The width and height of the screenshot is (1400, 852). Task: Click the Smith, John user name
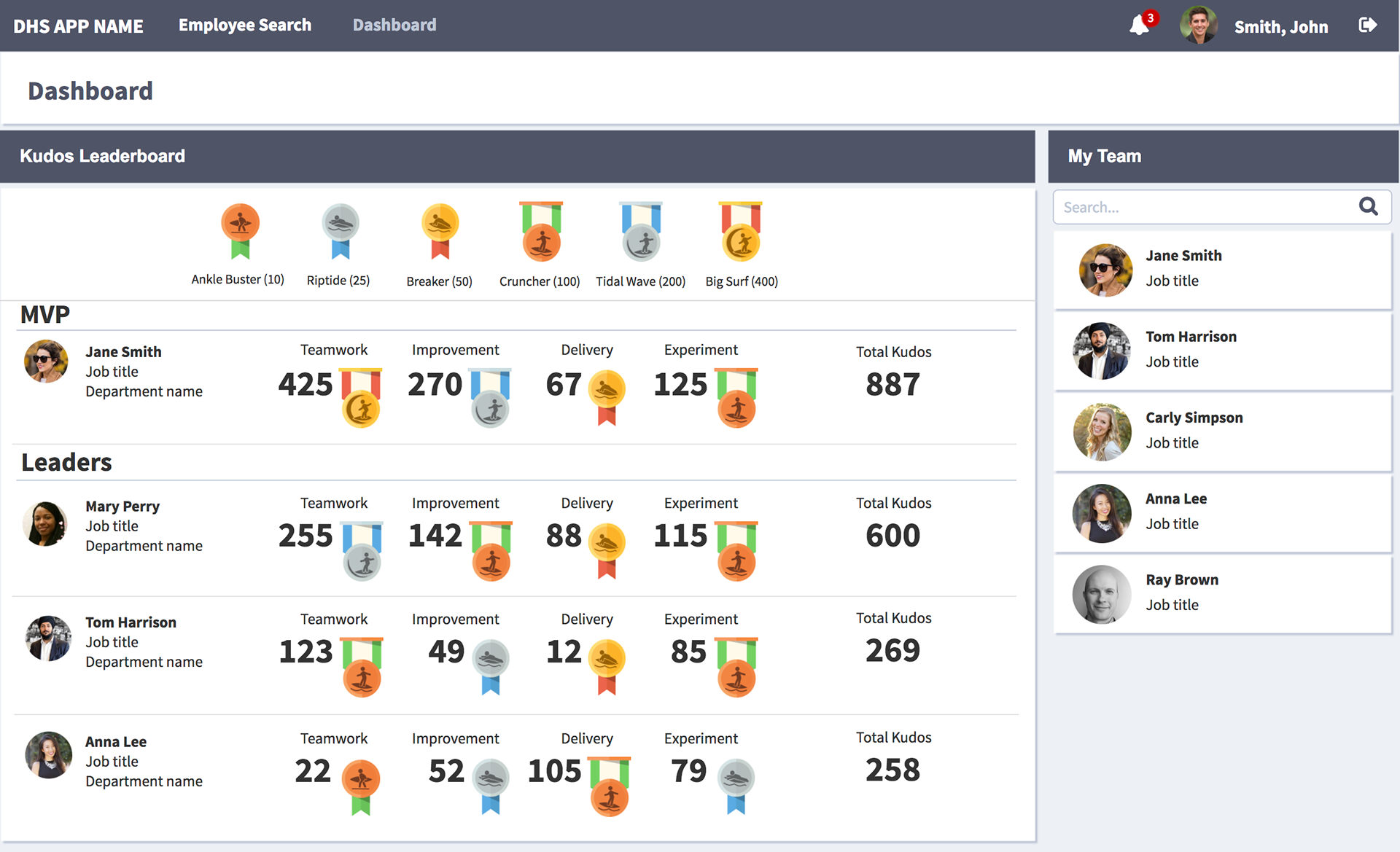click(x=1280, y=27)
